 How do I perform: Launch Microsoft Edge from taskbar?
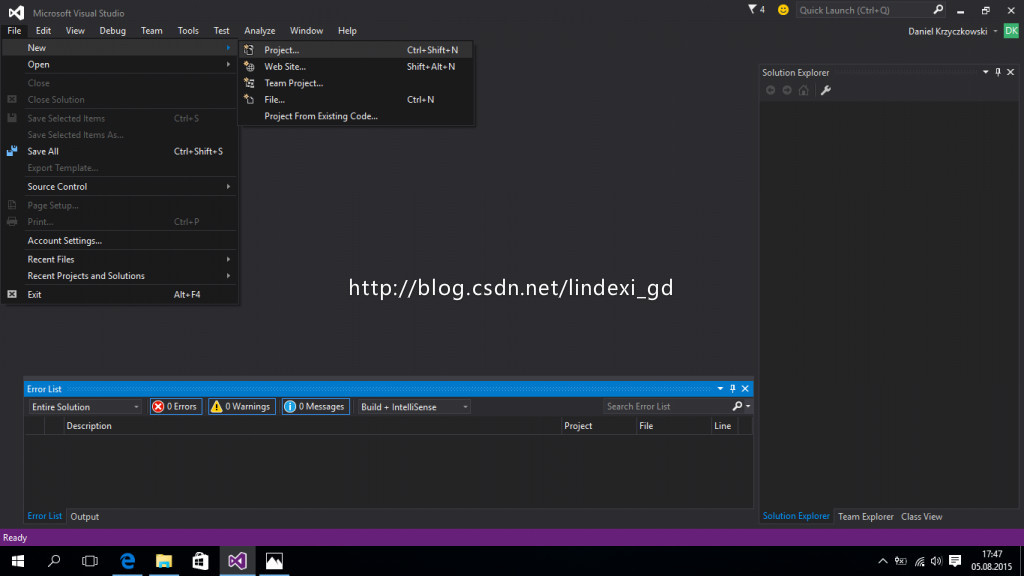coord(127,561)
